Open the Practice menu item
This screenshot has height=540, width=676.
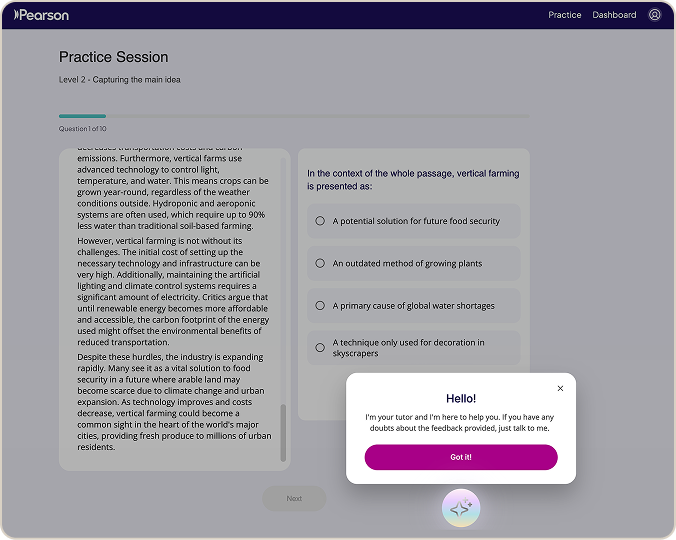coord(564,15)
